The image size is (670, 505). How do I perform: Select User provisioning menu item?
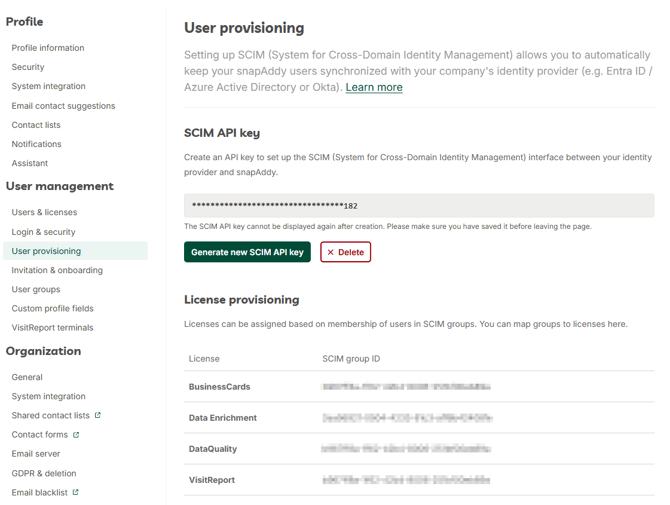[x=46, y=251]
